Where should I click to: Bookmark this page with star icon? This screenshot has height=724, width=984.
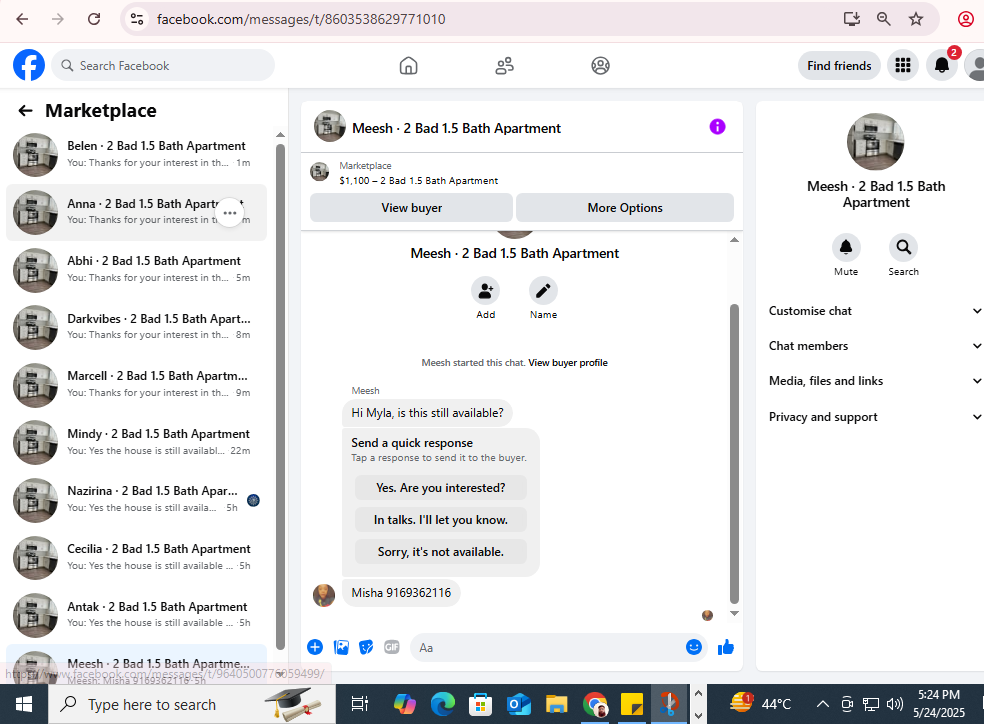[x=916, y=19]
